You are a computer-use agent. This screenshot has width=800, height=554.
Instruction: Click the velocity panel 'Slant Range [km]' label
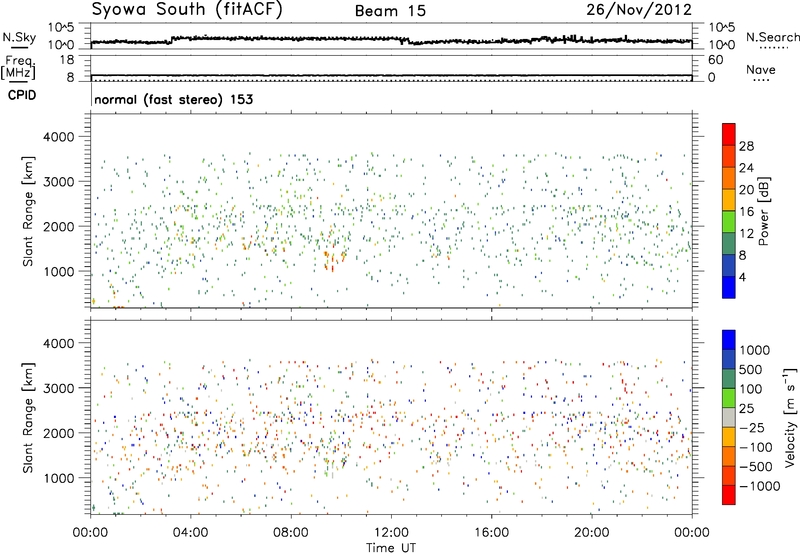point(28,417)
